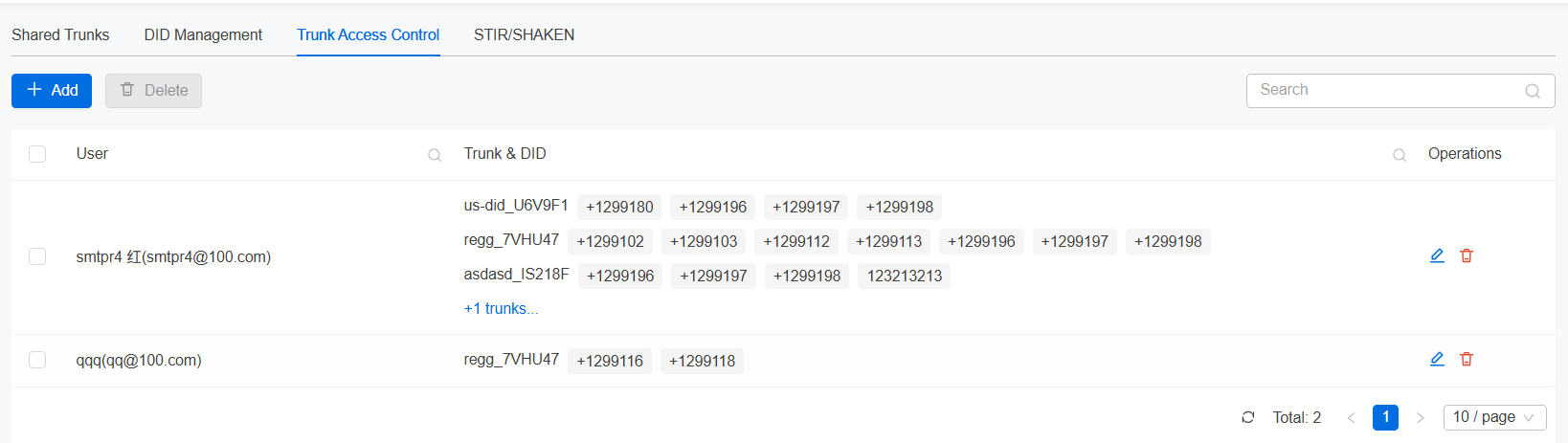
Task: Click search icon in User column header
Action: tap(435, 155)
